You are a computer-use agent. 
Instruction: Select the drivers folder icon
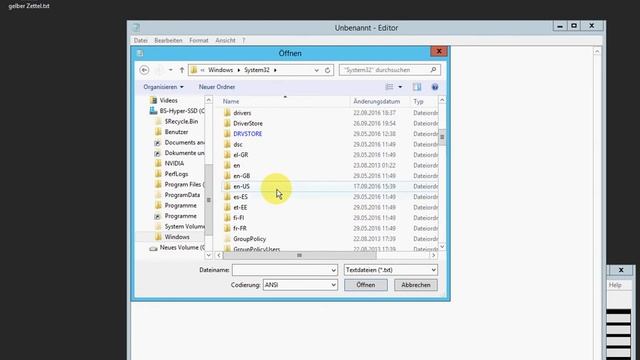coord(227,113)
